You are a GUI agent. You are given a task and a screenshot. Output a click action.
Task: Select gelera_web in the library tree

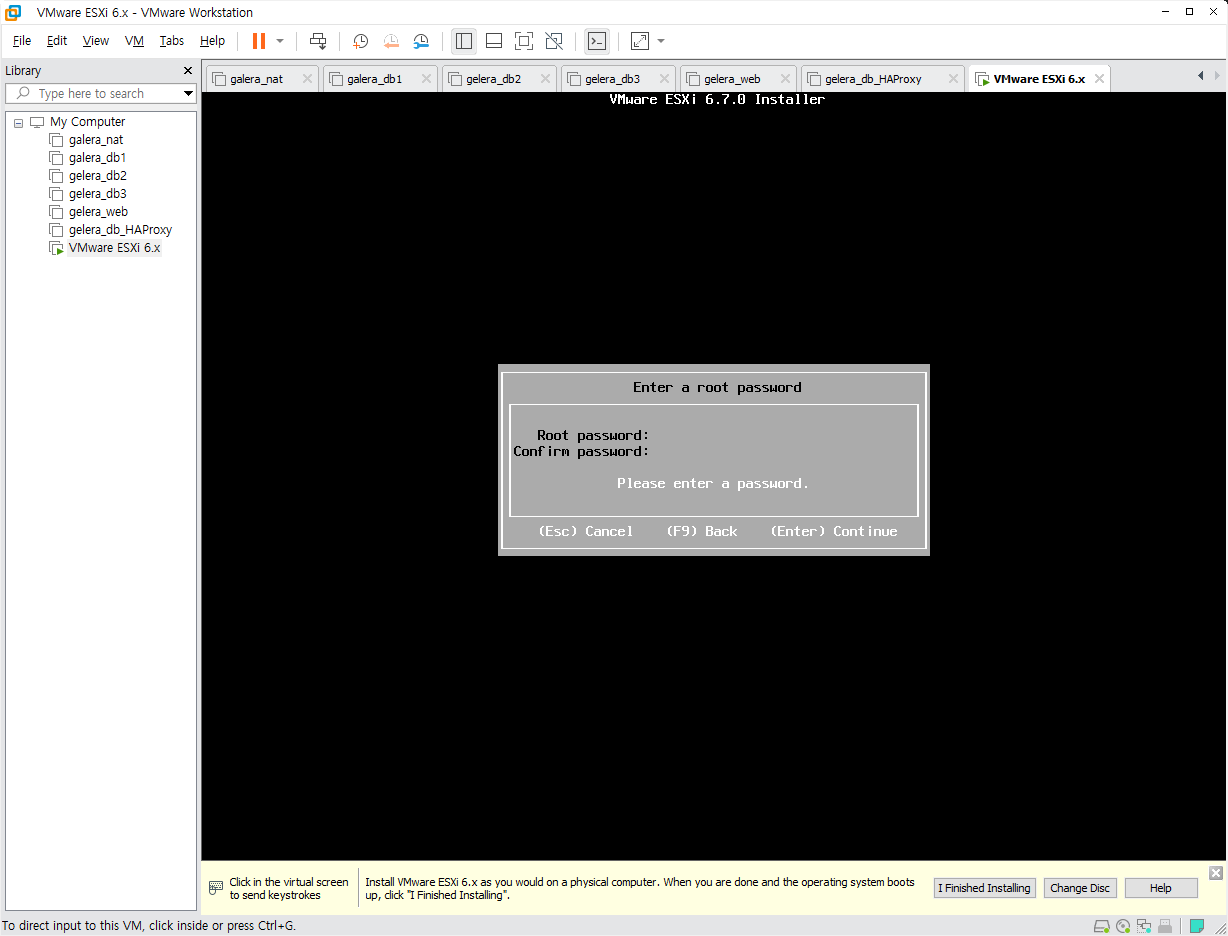tap(98, 212)
